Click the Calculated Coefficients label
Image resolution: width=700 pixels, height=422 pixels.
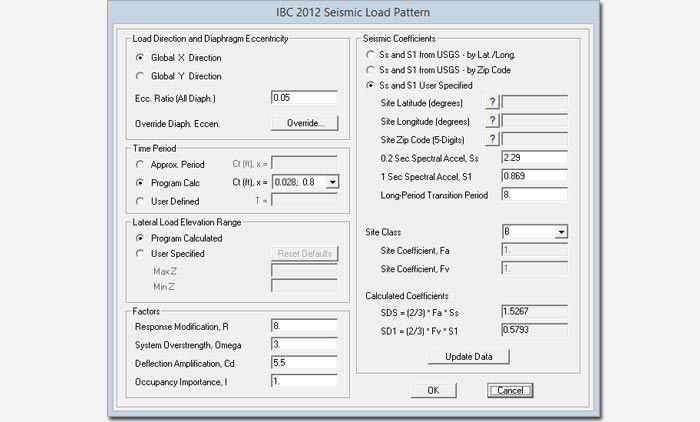(407, 296)
